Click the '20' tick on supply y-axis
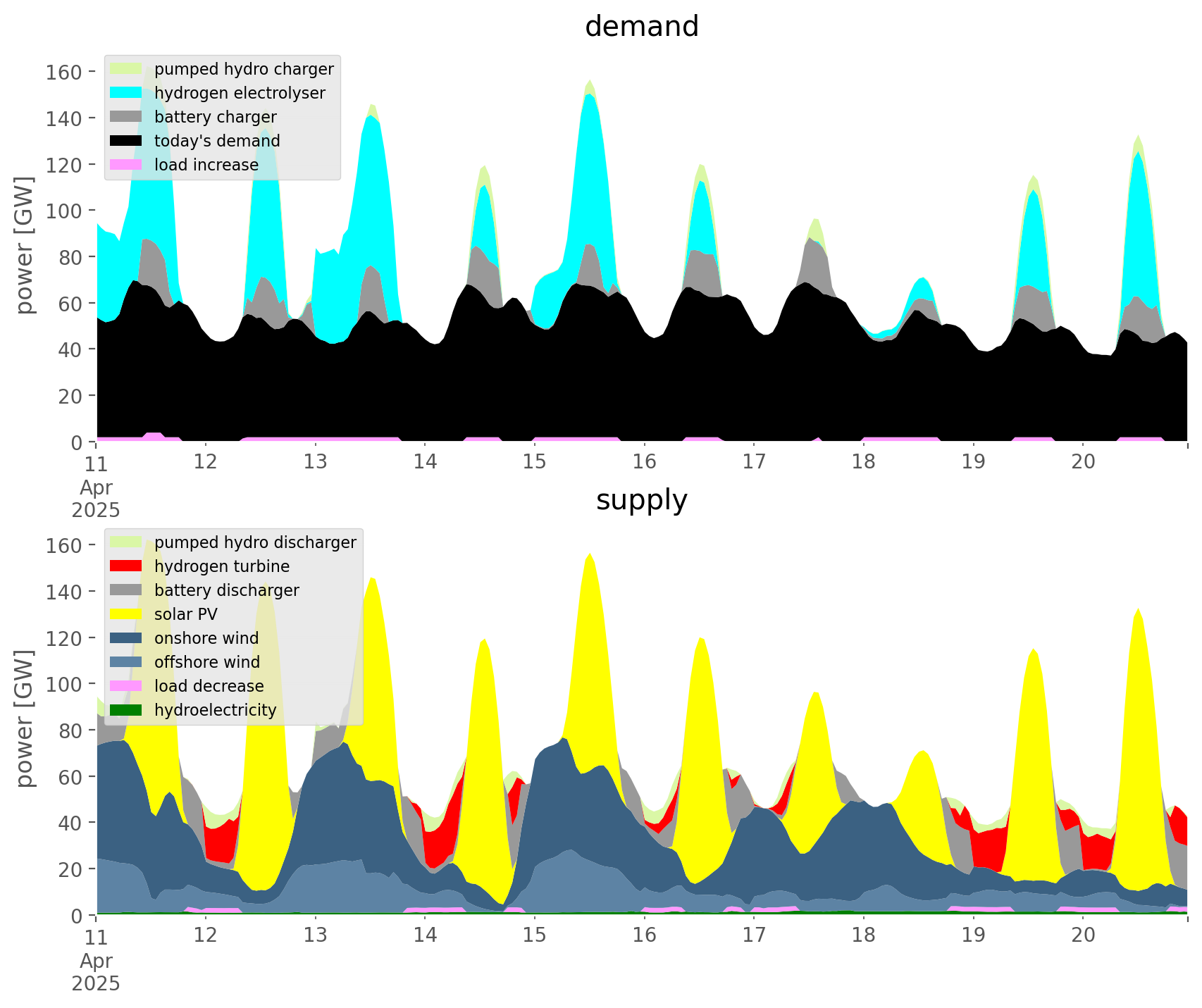The image size is (1202, 1008). (x=71, y=869)
